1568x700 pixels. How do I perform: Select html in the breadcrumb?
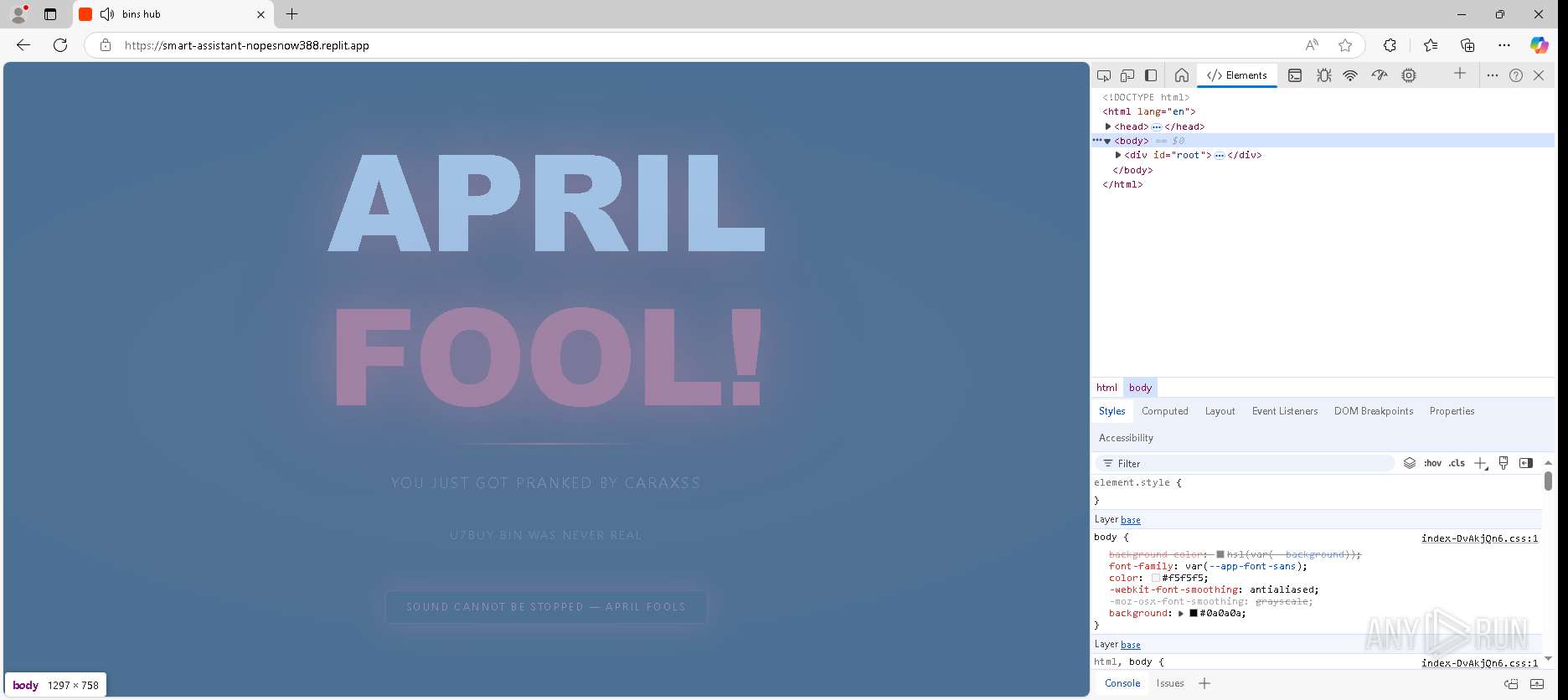(1106, 388)
